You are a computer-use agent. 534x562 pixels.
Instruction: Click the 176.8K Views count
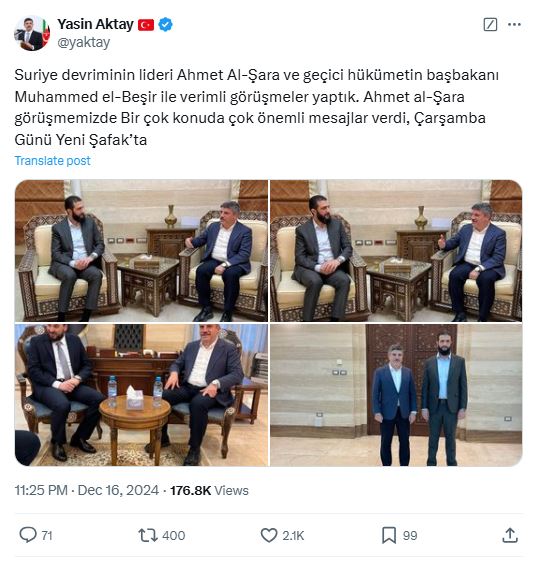(209, 490)
